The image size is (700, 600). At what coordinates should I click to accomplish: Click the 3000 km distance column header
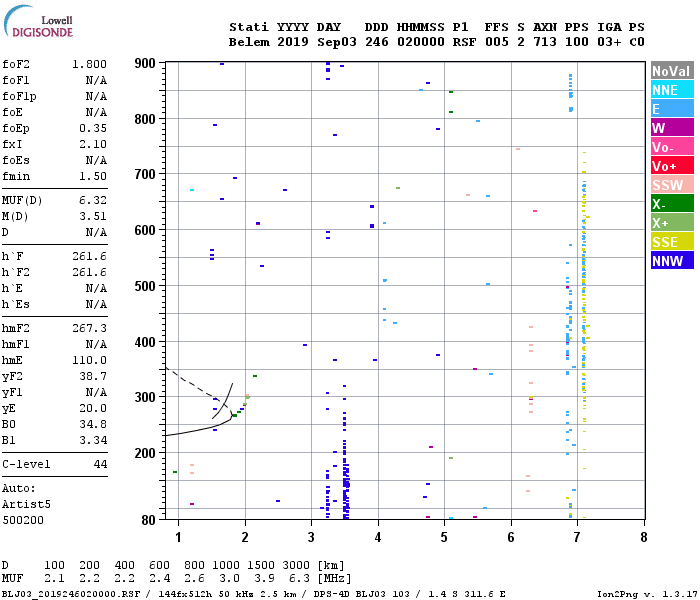296,565
